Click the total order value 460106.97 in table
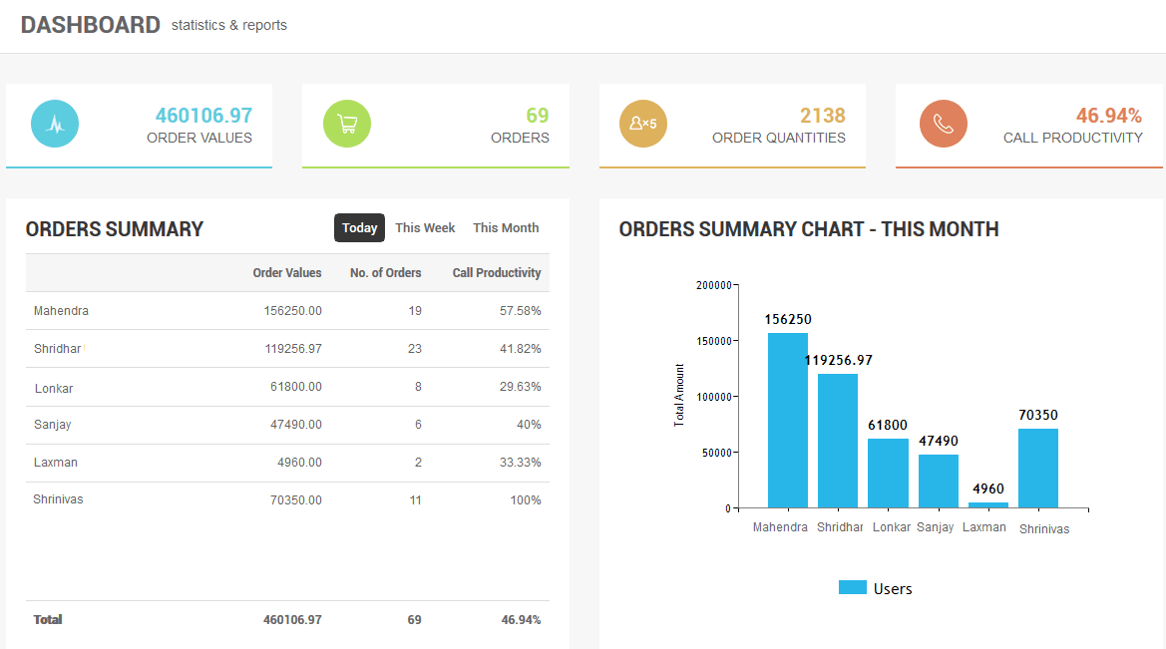1166x649 pixels. coord(292,619)
